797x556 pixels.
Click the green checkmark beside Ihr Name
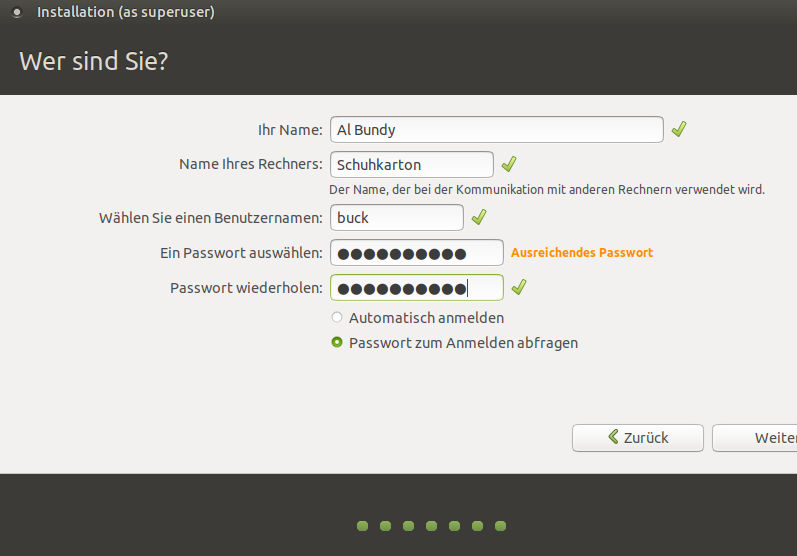tap(679, 130)
